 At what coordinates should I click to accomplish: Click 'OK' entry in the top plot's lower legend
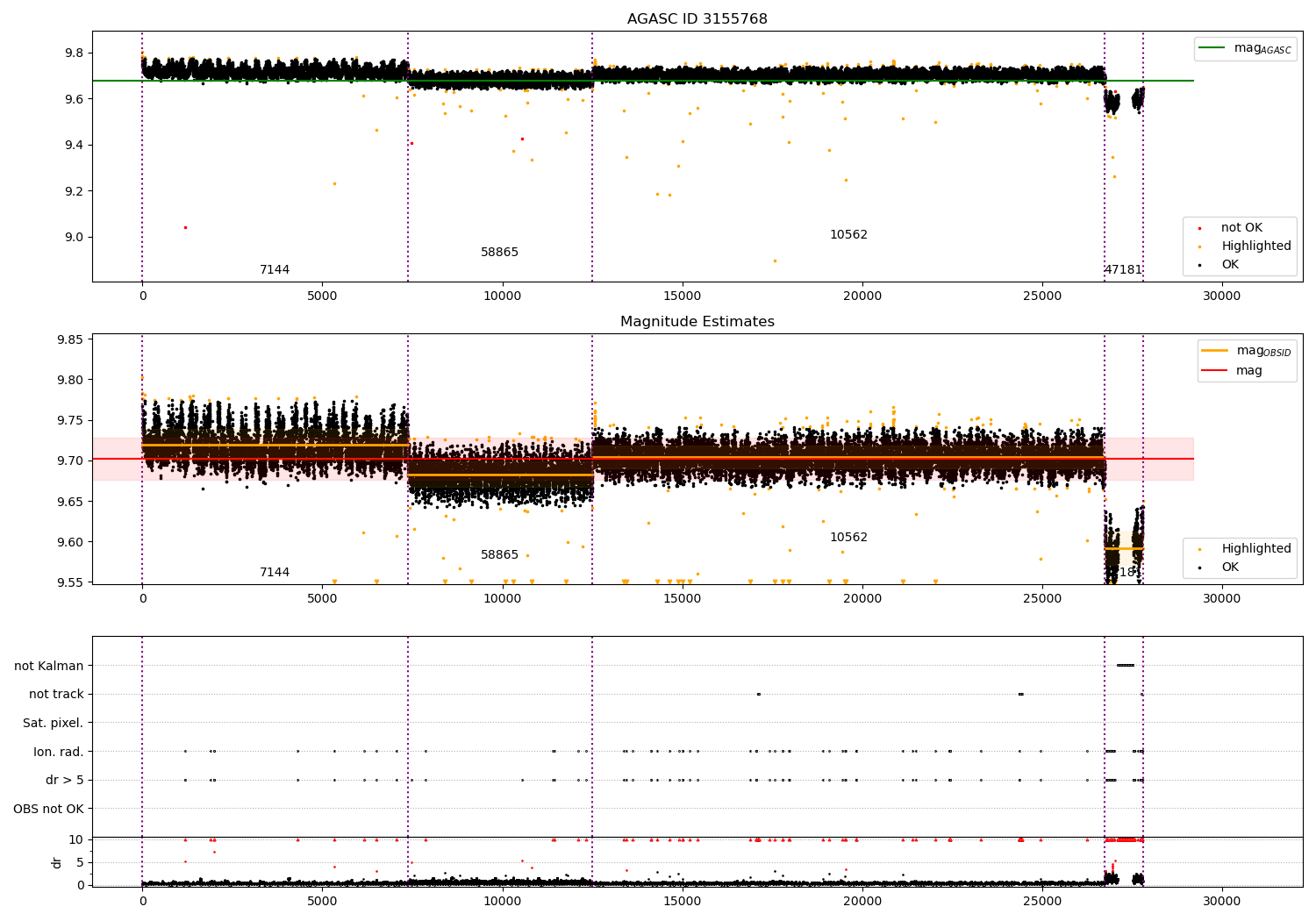point(1230,265)
